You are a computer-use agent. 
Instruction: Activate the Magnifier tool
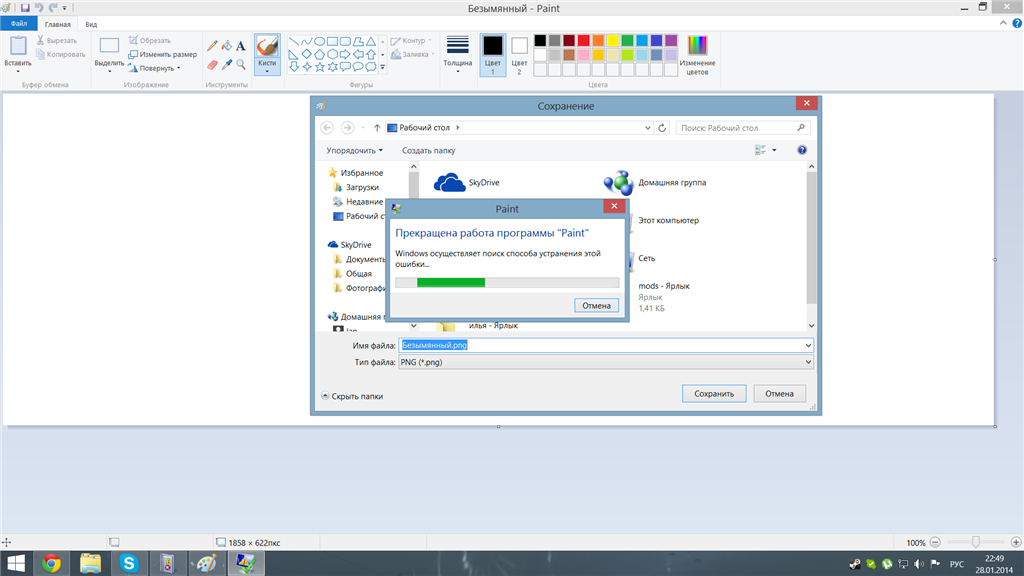tap(241, 65)
